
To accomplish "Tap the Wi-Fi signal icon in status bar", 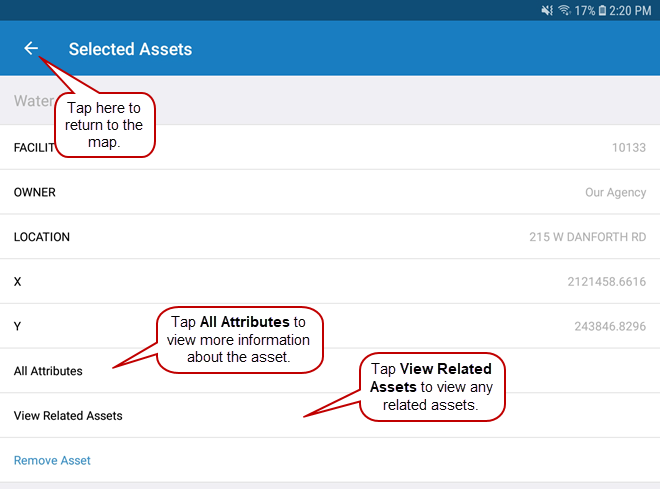I will [565, 10].
